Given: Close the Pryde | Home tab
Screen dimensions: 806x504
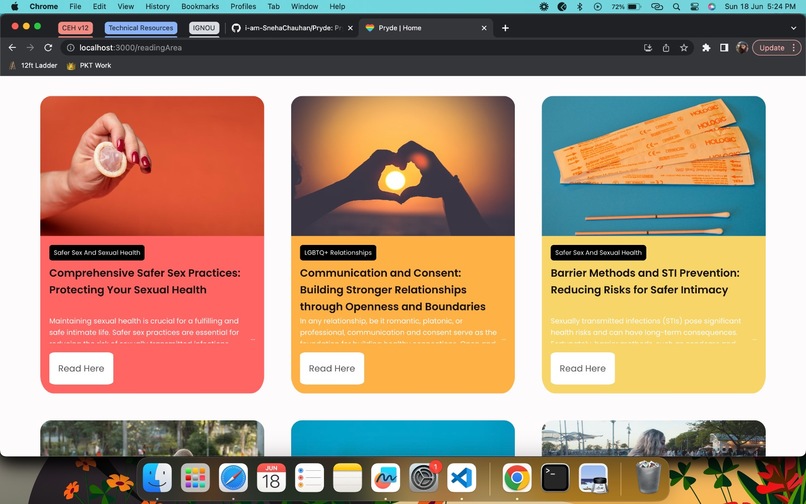Looking at the screenshot, I should [x=484, y=28].
